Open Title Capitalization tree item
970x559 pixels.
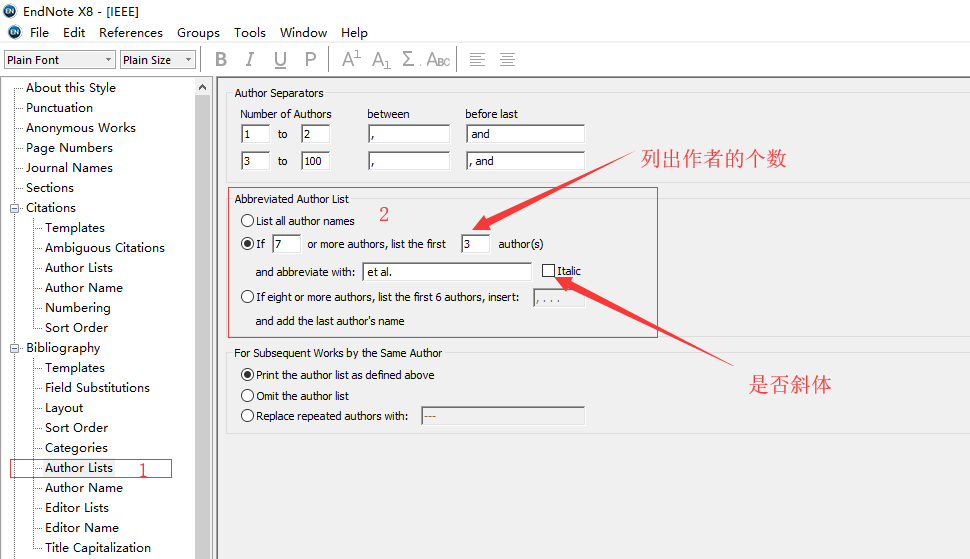[x=98, y=547]
